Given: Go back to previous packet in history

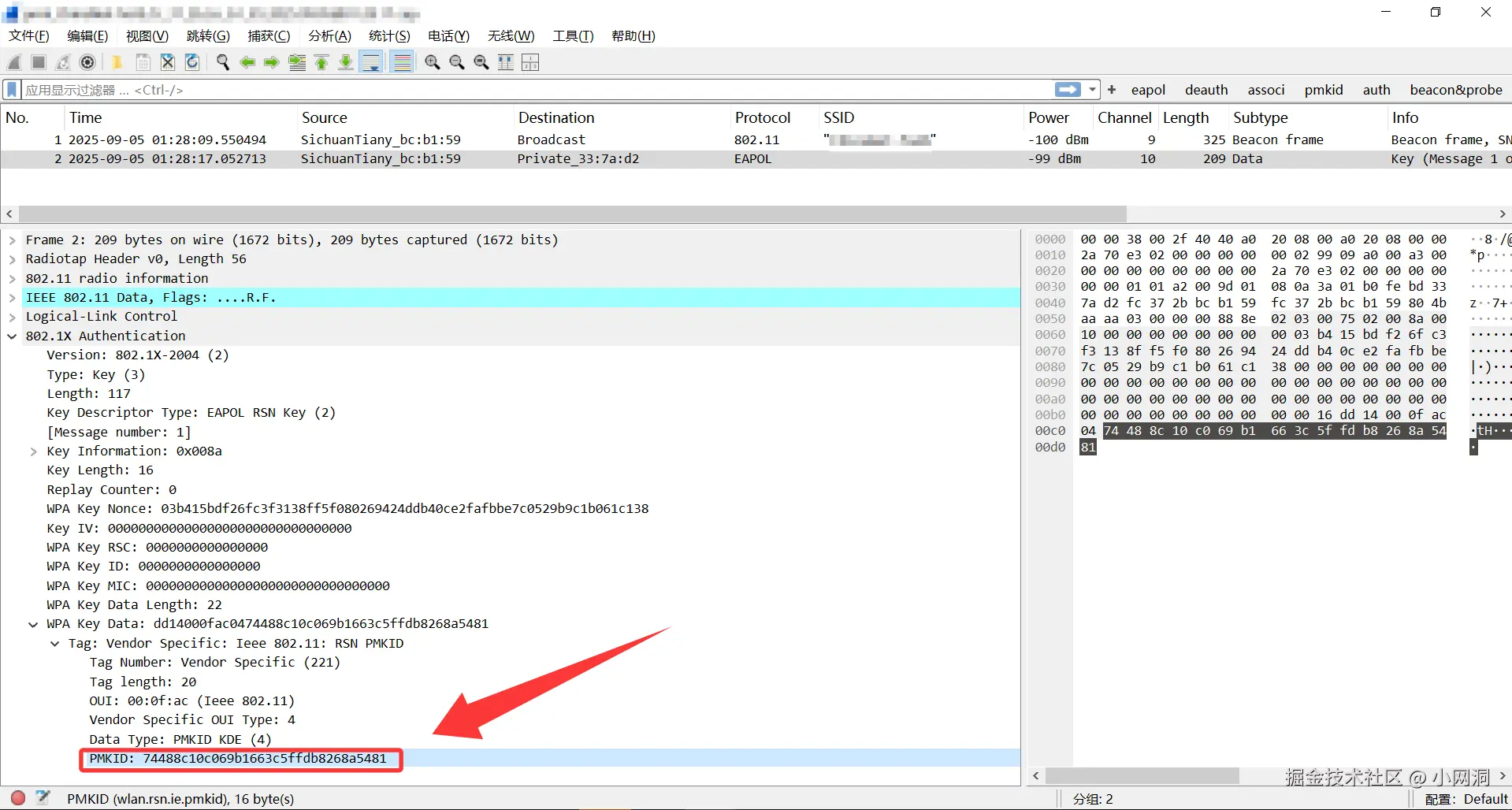Looking at the screenshot, I should (247, 62).
